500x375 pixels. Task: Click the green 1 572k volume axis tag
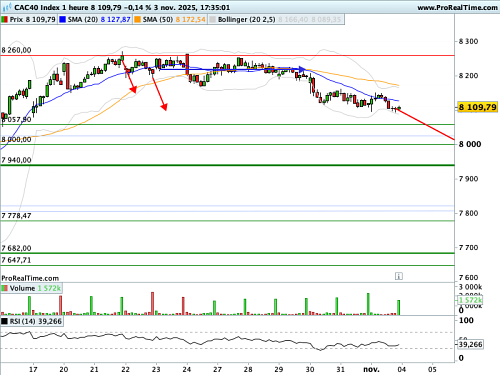pyautogui.click(x=470, y=300)
